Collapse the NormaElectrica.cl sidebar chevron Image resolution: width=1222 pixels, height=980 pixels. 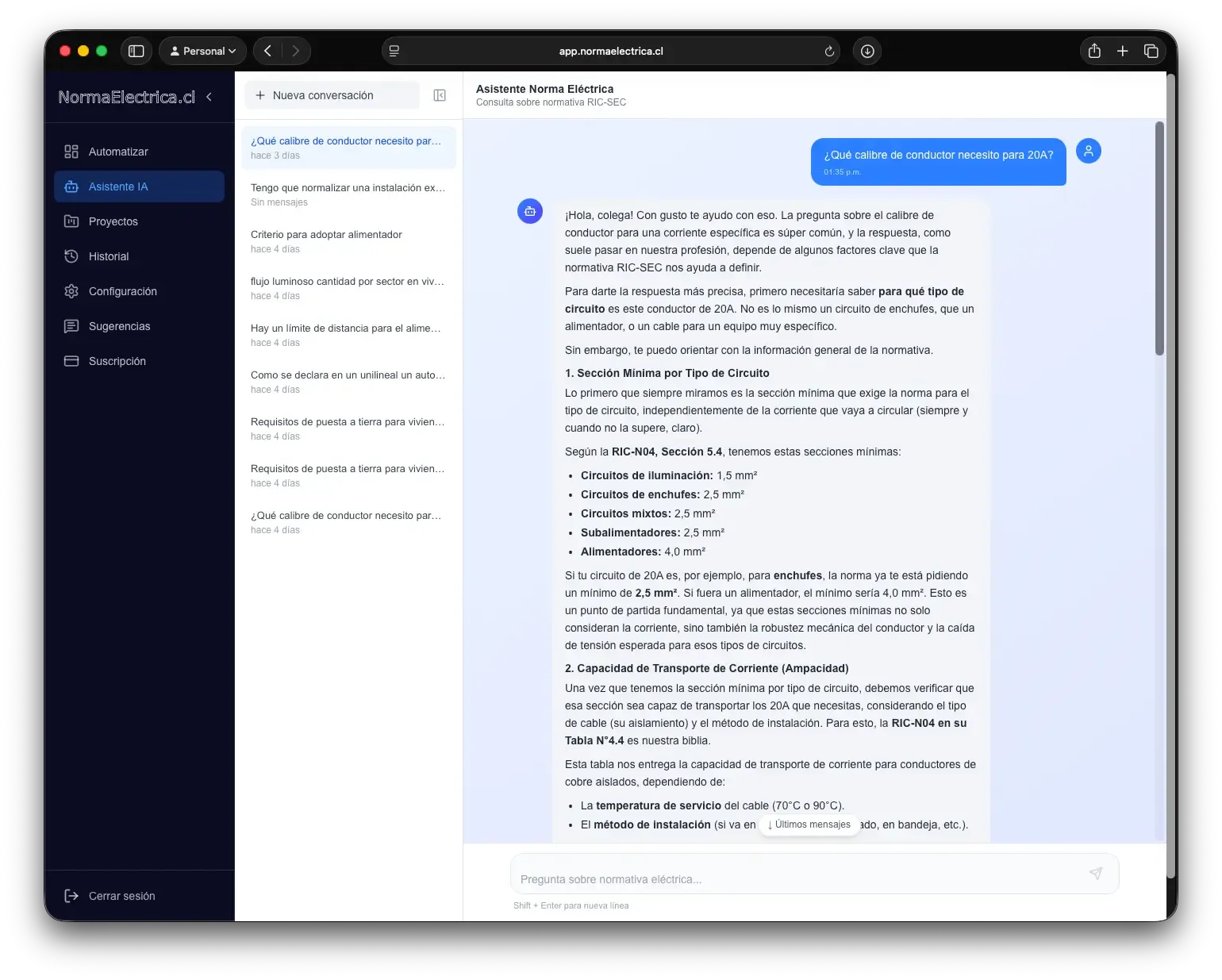209,97
